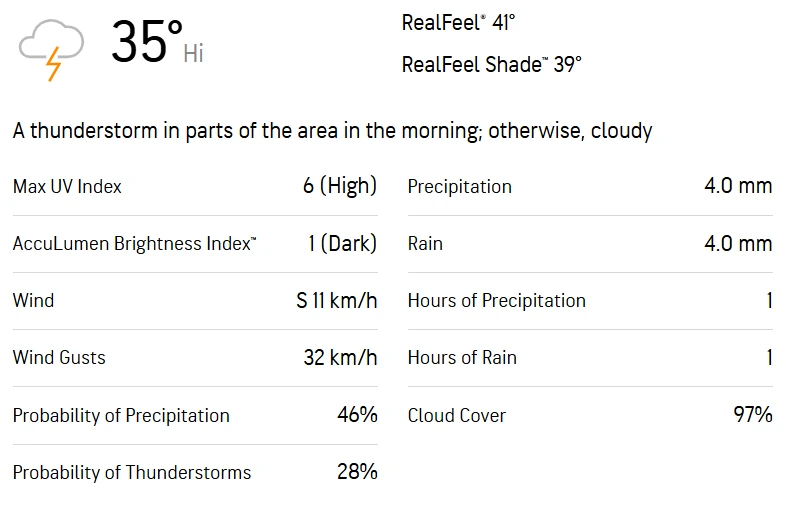This screenshot has height=514, width=786.
Task: Select the 46% precipitation probability value
Action: click(x=357, y=414)
